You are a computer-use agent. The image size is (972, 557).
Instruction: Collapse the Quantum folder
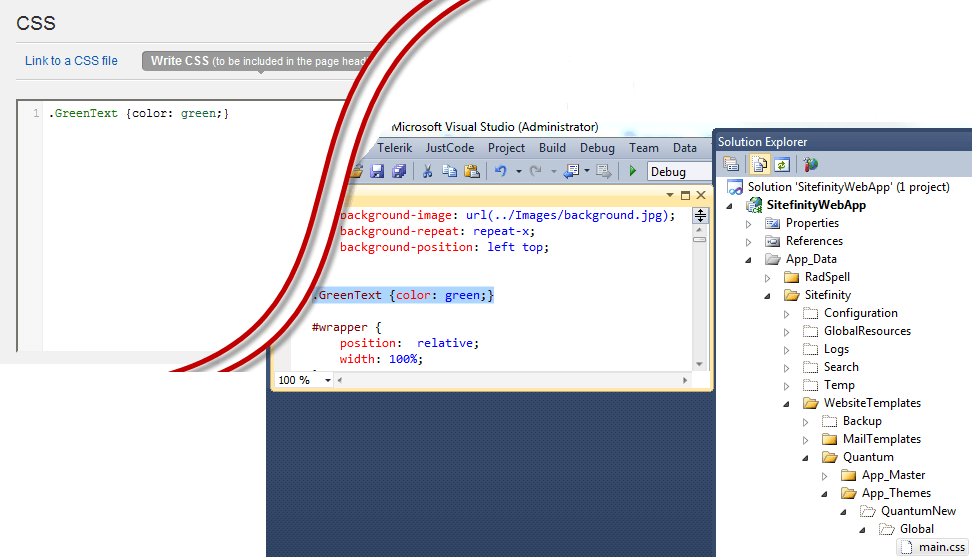coord(806,458)
